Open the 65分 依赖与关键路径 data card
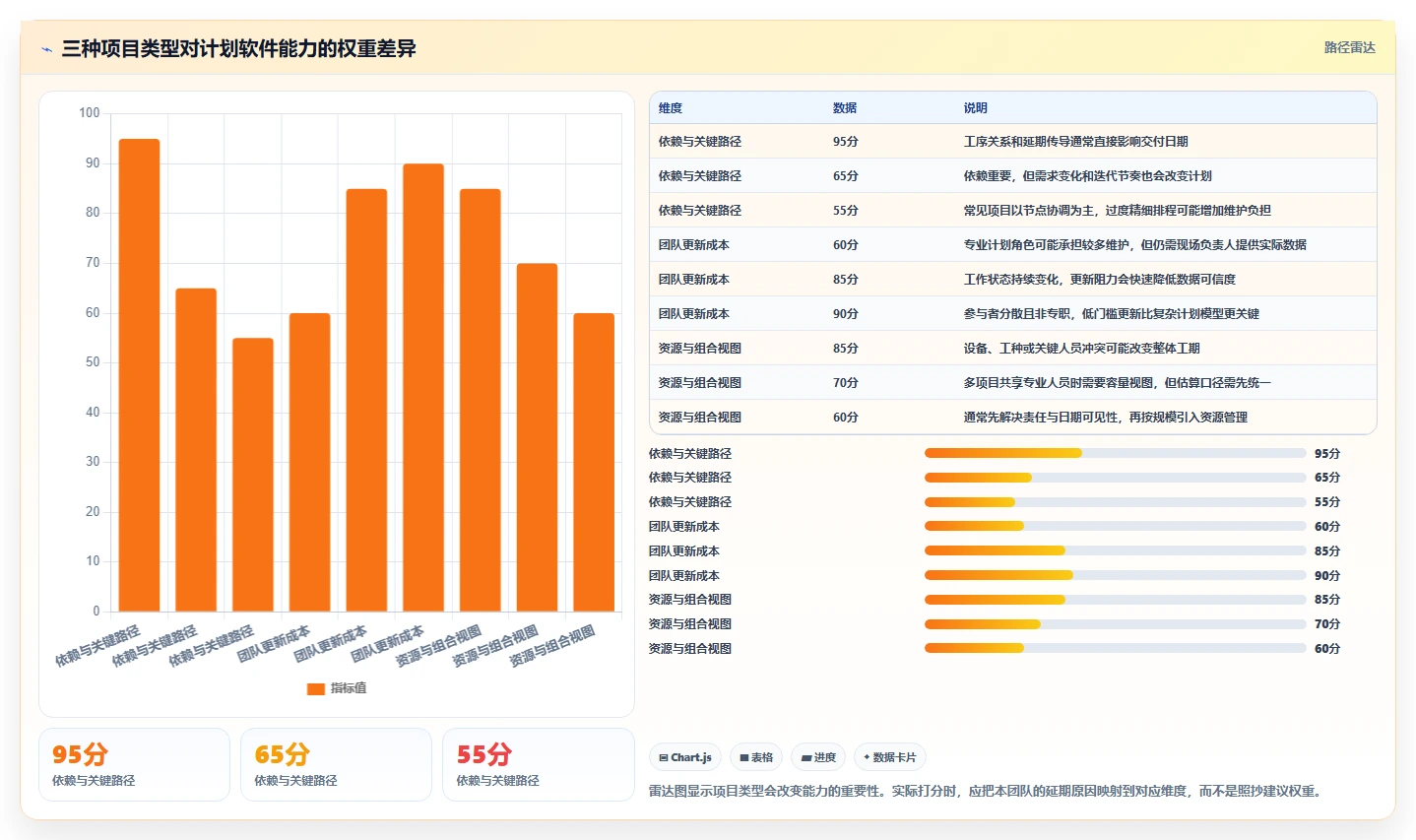 [336, 765]
